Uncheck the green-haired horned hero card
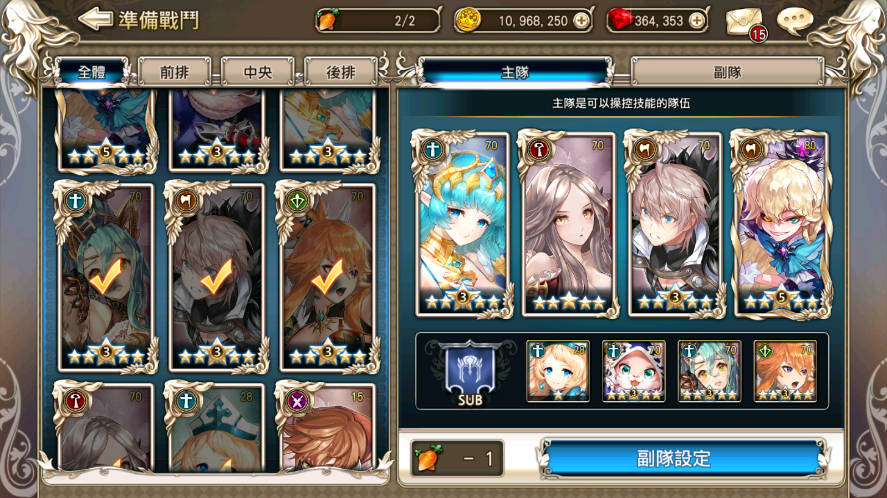 pos(106,277)
